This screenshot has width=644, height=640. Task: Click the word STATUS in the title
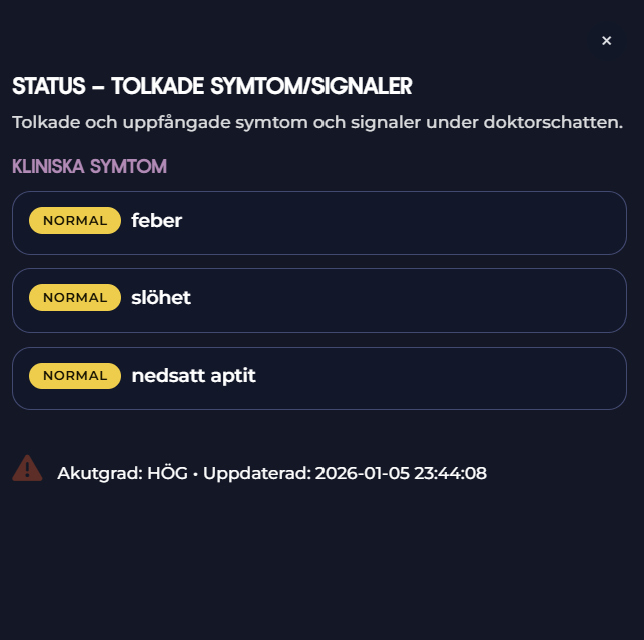tap(47, 87)
